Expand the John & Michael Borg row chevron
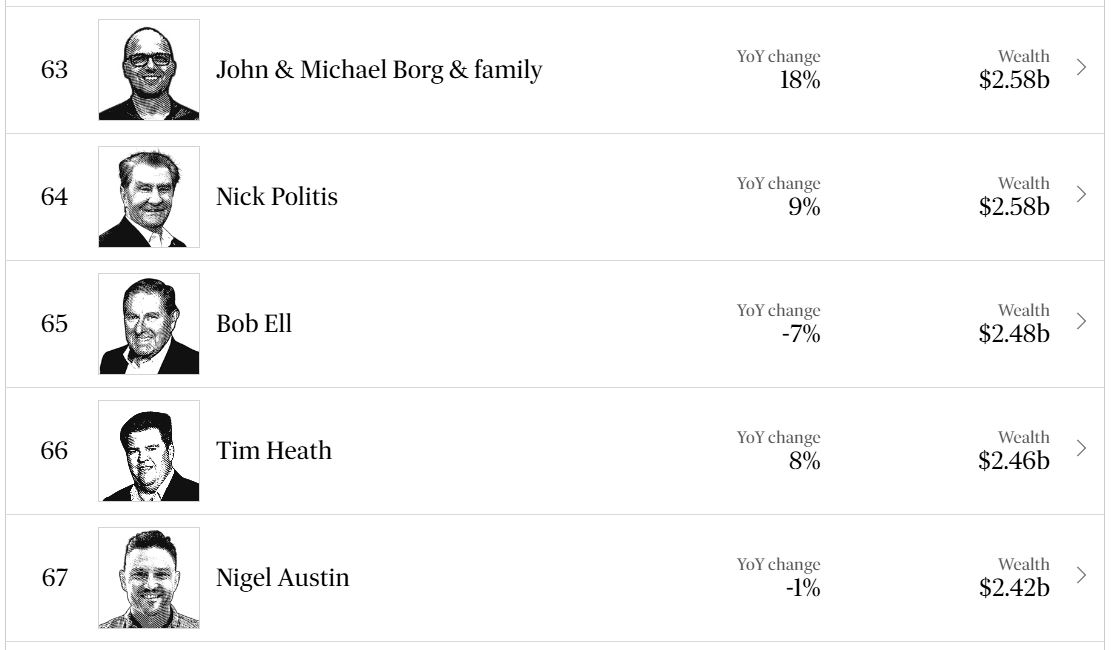 (1081, 67)
